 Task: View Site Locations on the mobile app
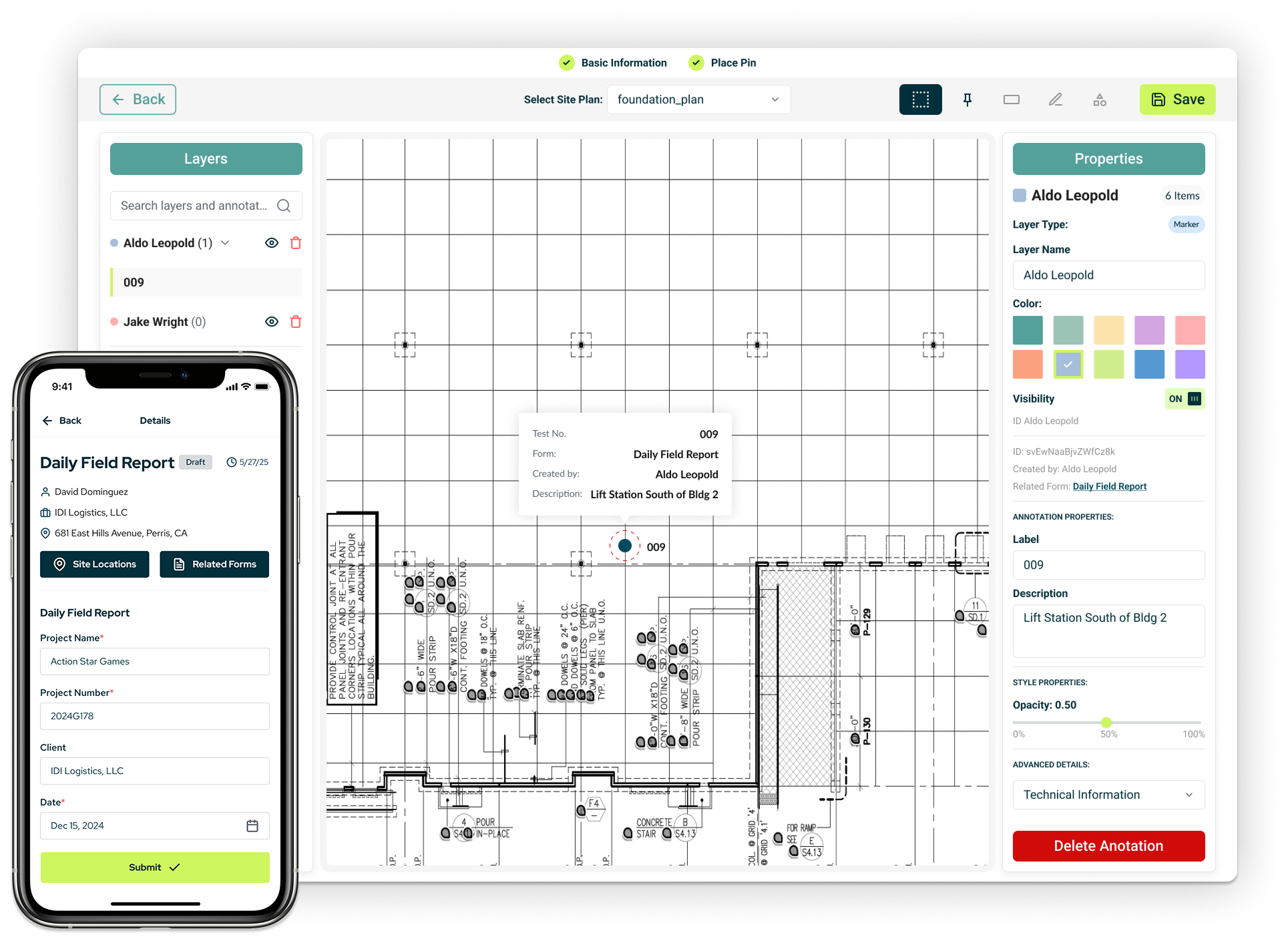coord(94,564)
